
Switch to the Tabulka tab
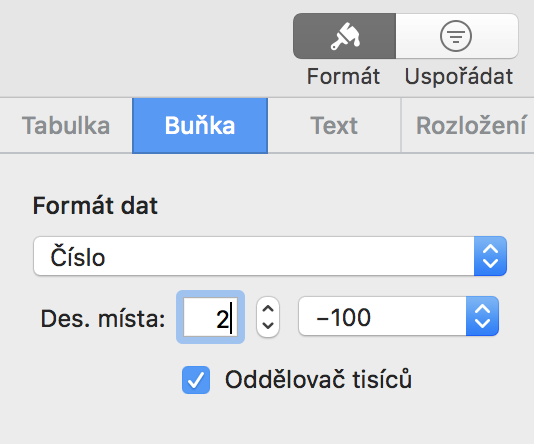[66, 126]
